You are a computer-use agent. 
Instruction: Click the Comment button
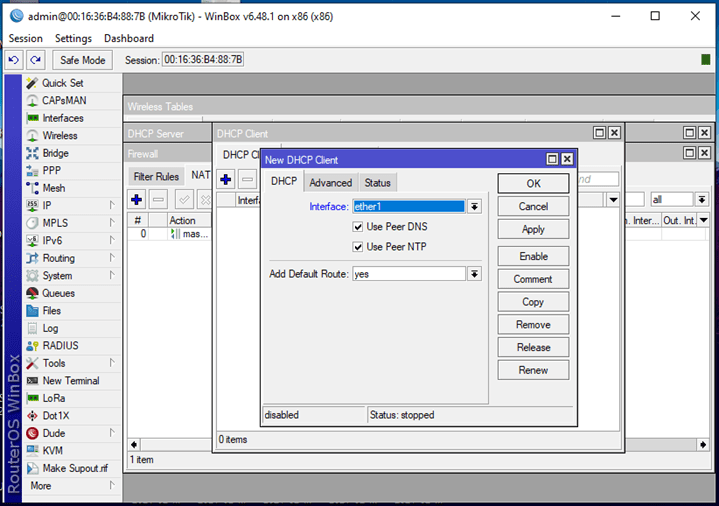point(533,279)
